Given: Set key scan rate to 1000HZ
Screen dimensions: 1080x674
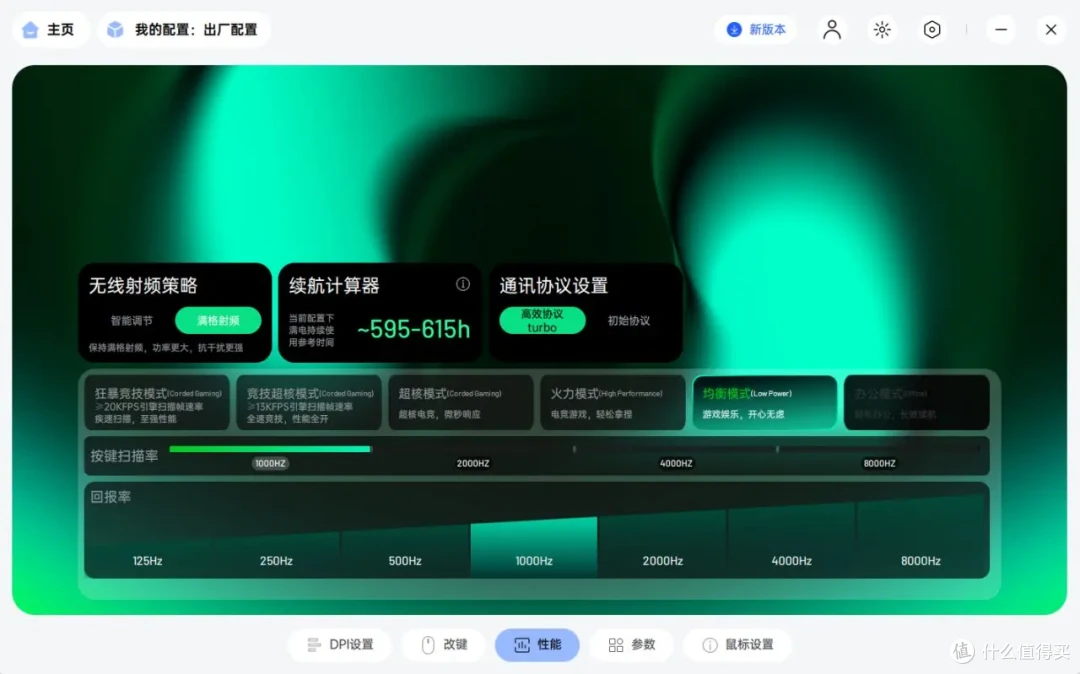Looking at the screenshot, I should [x=270, y=463].
